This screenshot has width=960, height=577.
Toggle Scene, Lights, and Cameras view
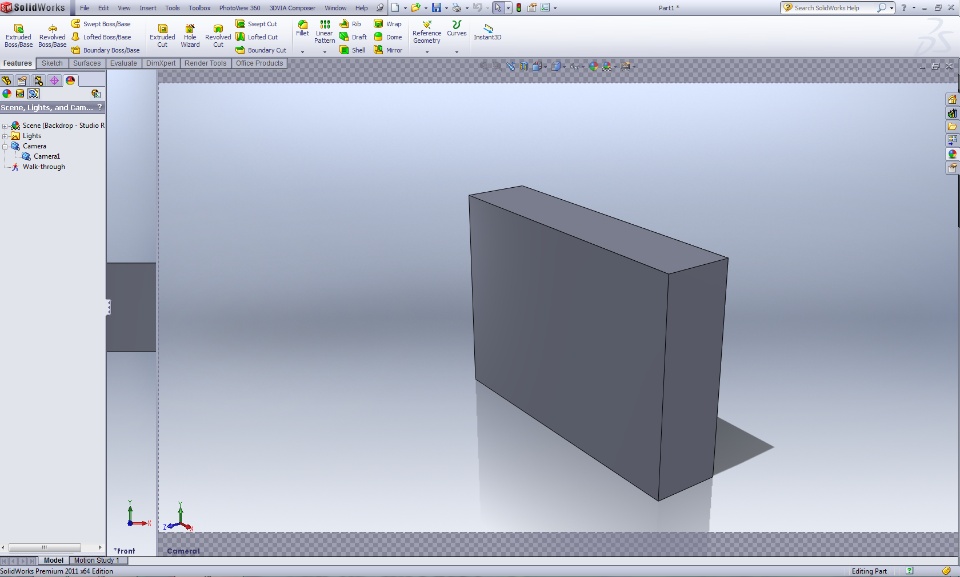34,94
